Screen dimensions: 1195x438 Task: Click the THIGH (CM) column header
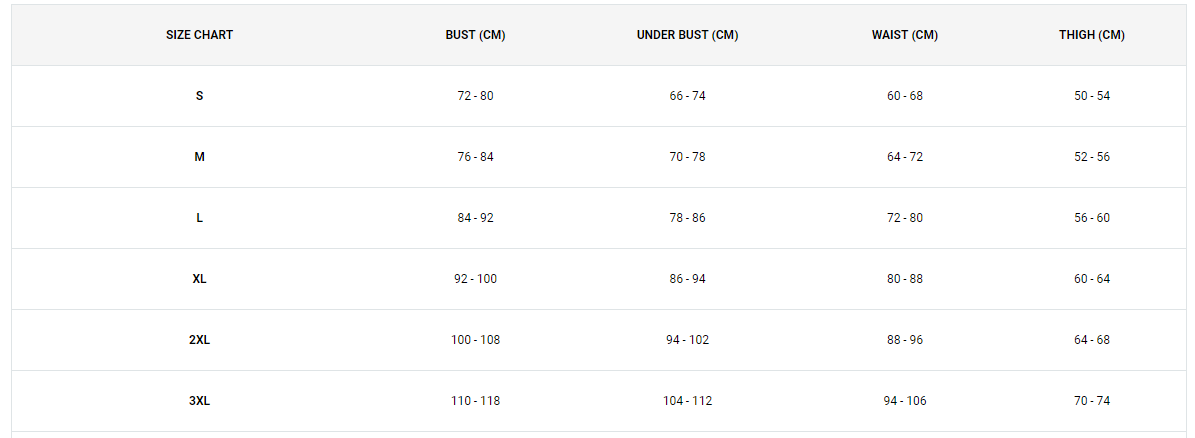coord(1092,35)
